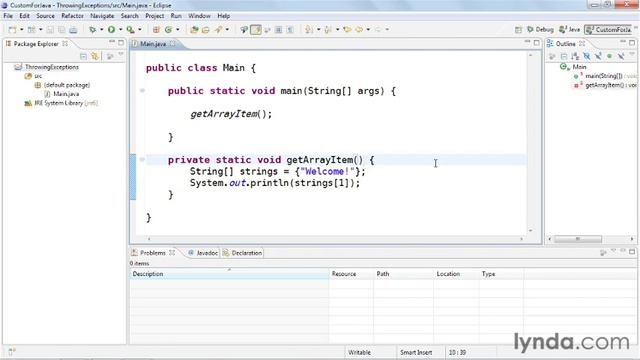Collapse All in Outline panel

[564, 56]
